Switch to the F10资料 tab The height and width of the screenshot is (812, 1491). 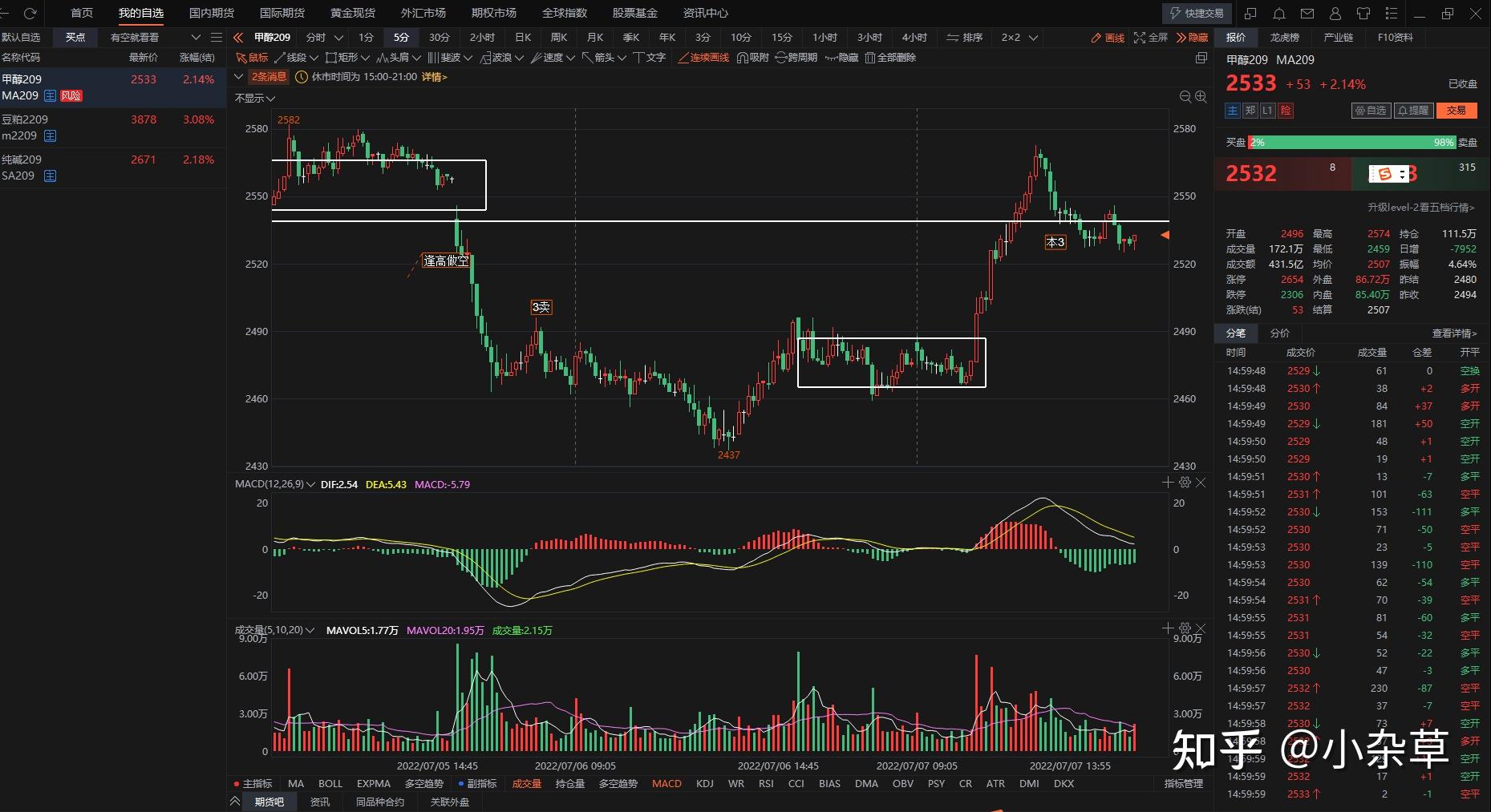coord(1395,38)
